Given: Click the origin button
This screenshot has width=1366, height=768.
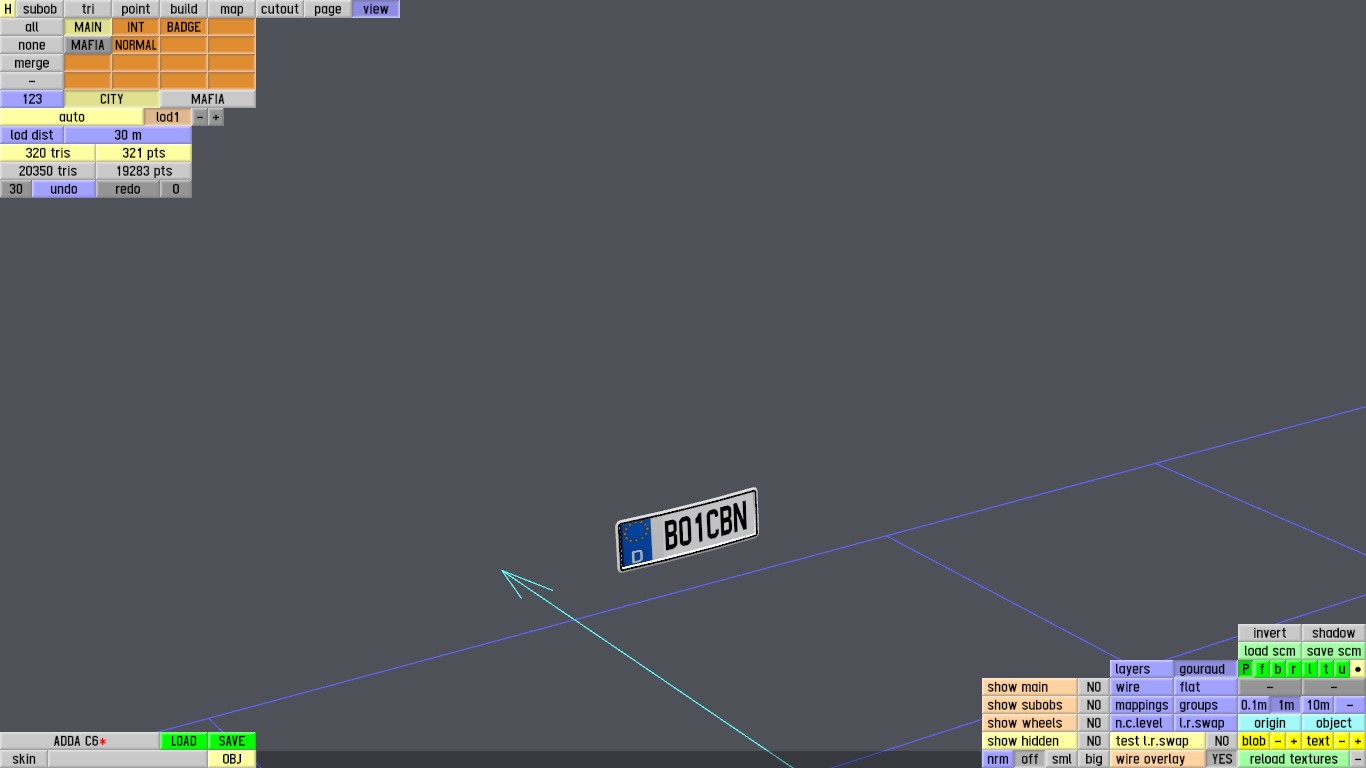Looking at the screenshot, I should (x=1270, y=723).
